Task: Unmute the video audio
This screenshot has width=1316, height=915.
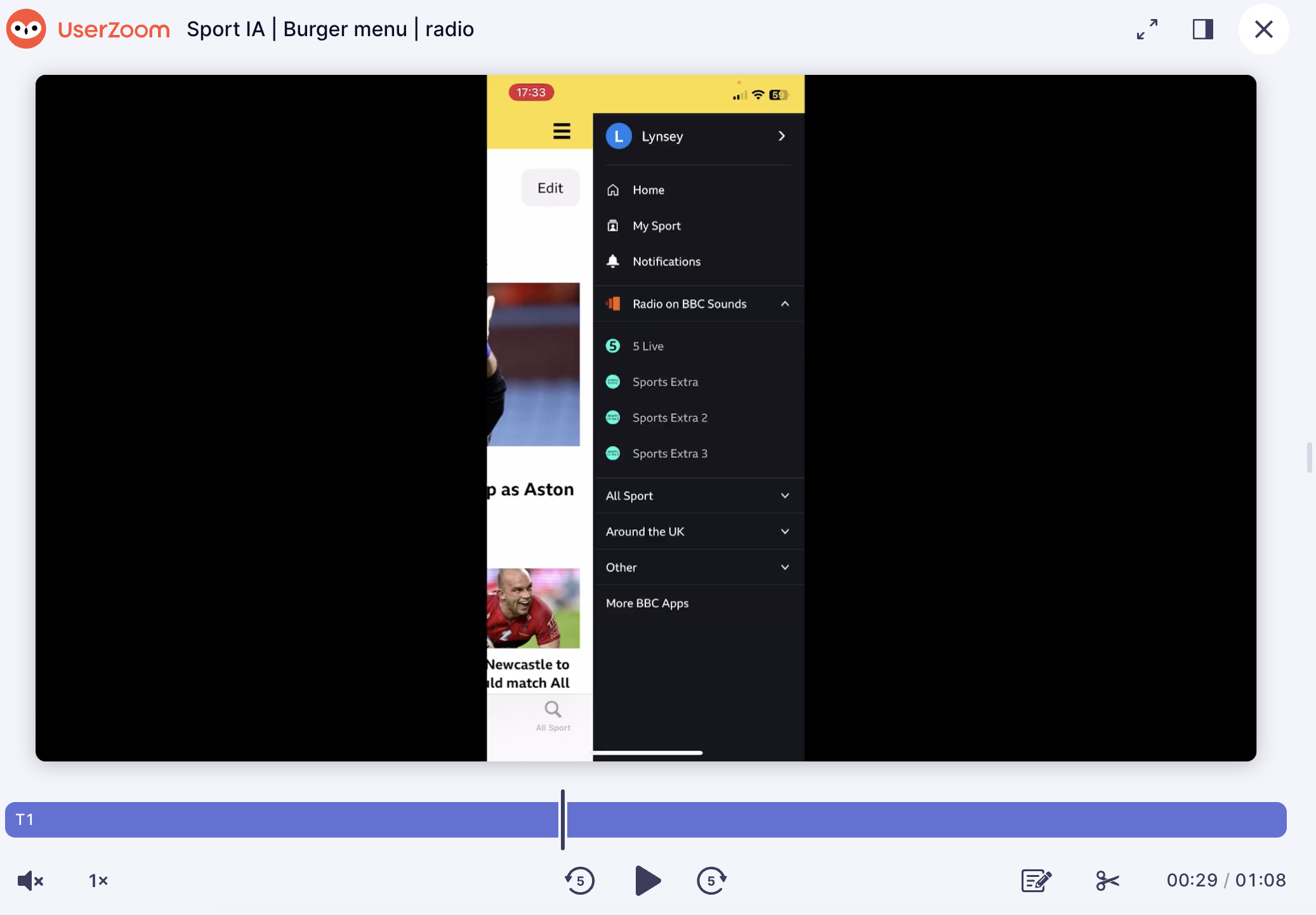Action: tap(30, 880)
